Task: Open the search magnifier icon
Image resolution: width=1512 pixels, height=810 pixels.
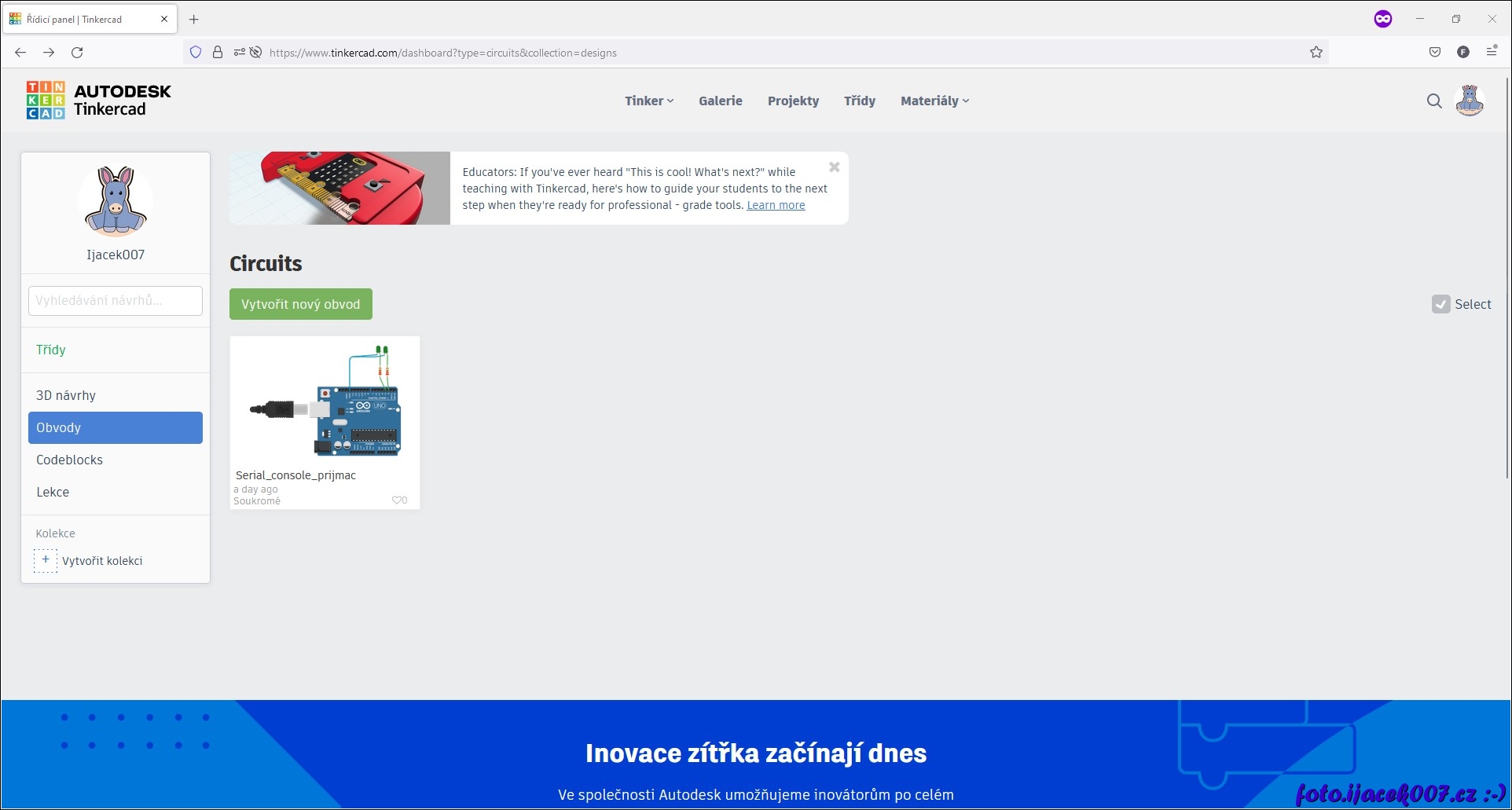Action: click(x=1434, y=101)
